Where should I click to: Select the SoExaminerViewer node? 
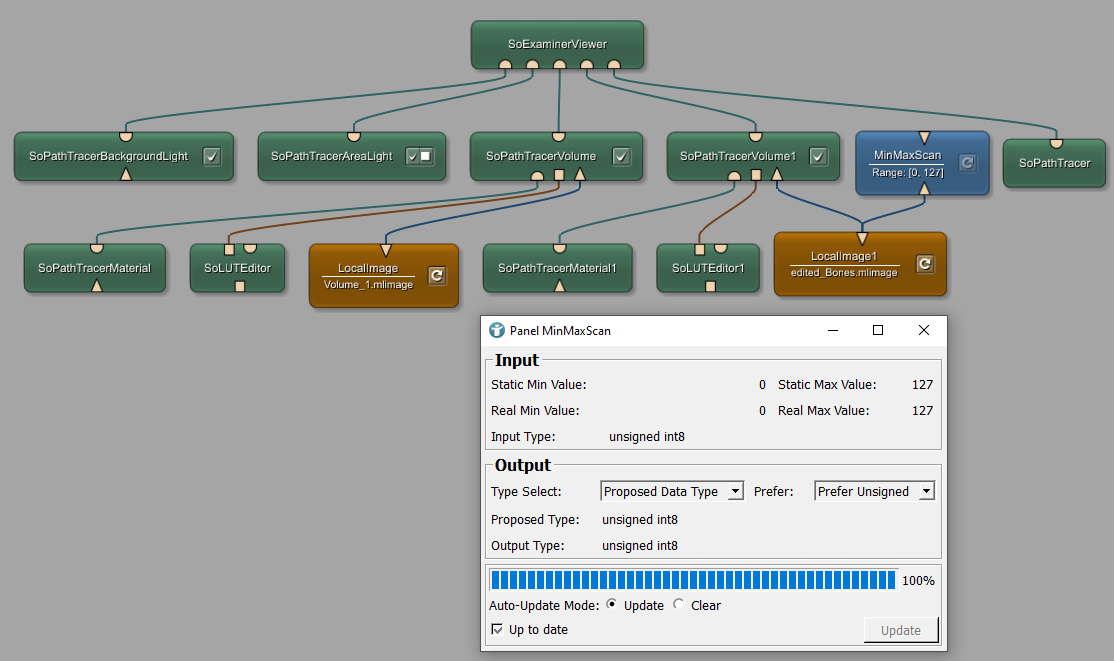pyautogui.click(x=557, y=44)
